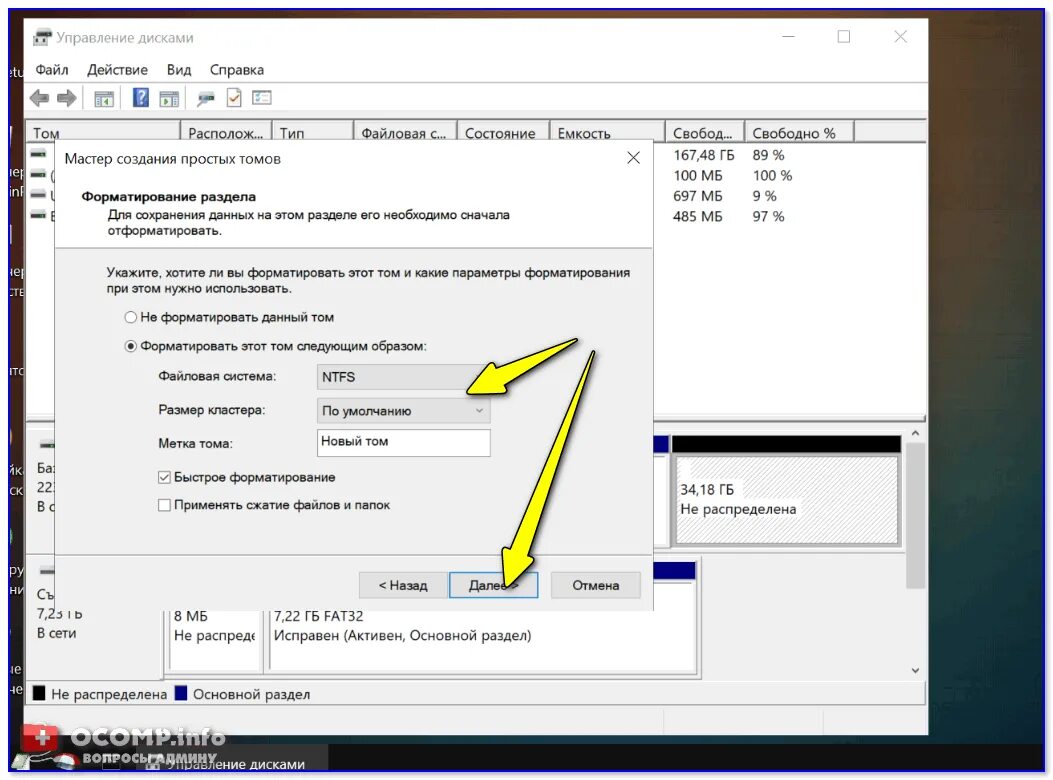Viewport: 1053px width, 780px height.
Task: Click the '100 МБ' free space cell
Action: click(698, 175)
